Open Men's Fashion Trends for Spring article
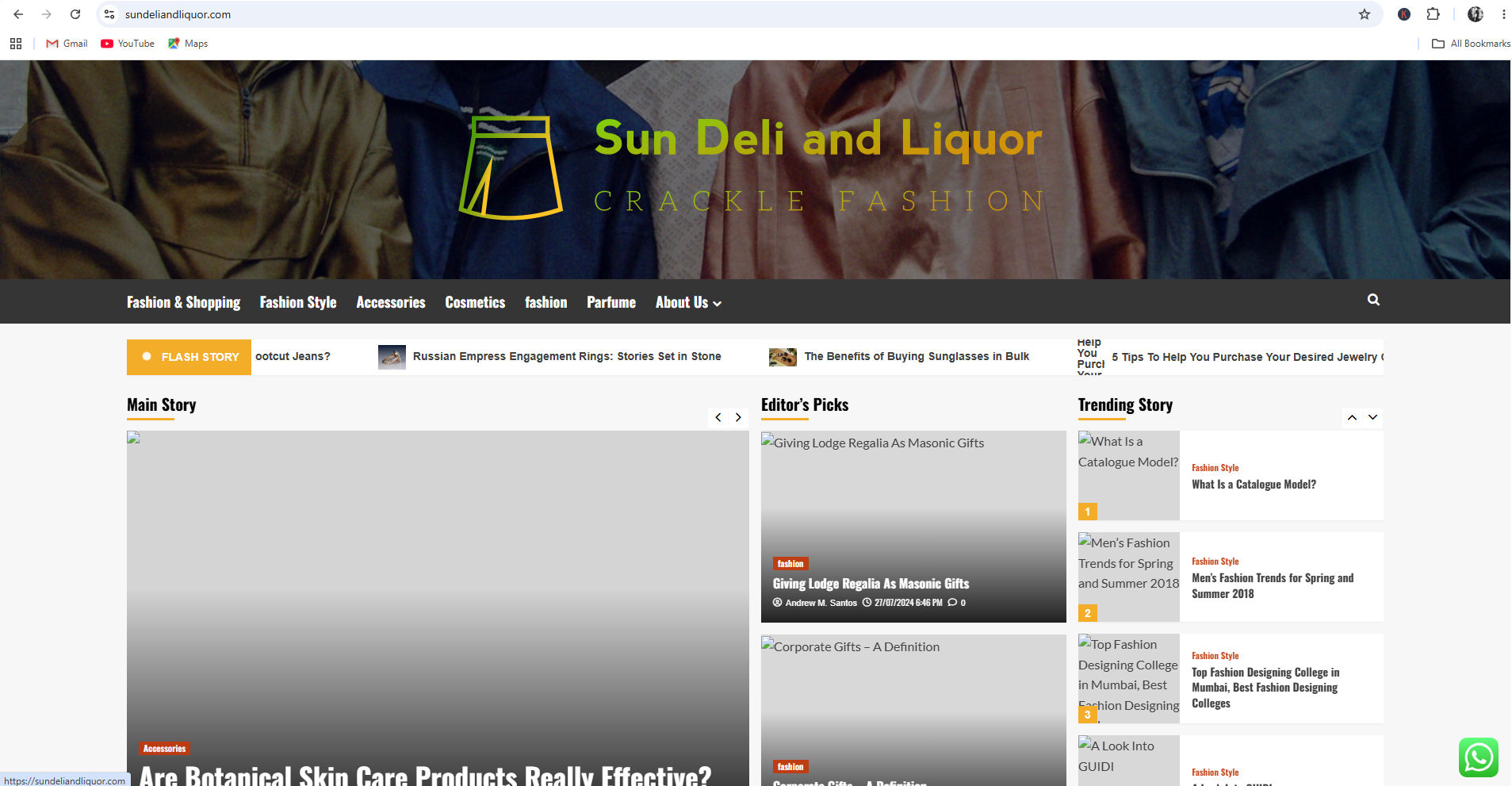Viewport: 1512px width, 786px height. tap(1273, 586)
